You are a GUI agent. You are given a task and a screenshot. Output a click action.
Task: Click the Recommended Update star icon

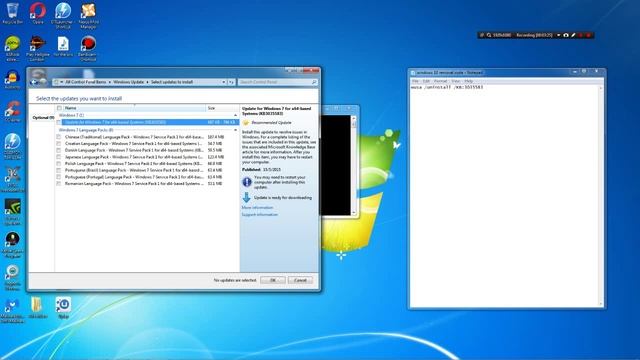coord(246,122)
